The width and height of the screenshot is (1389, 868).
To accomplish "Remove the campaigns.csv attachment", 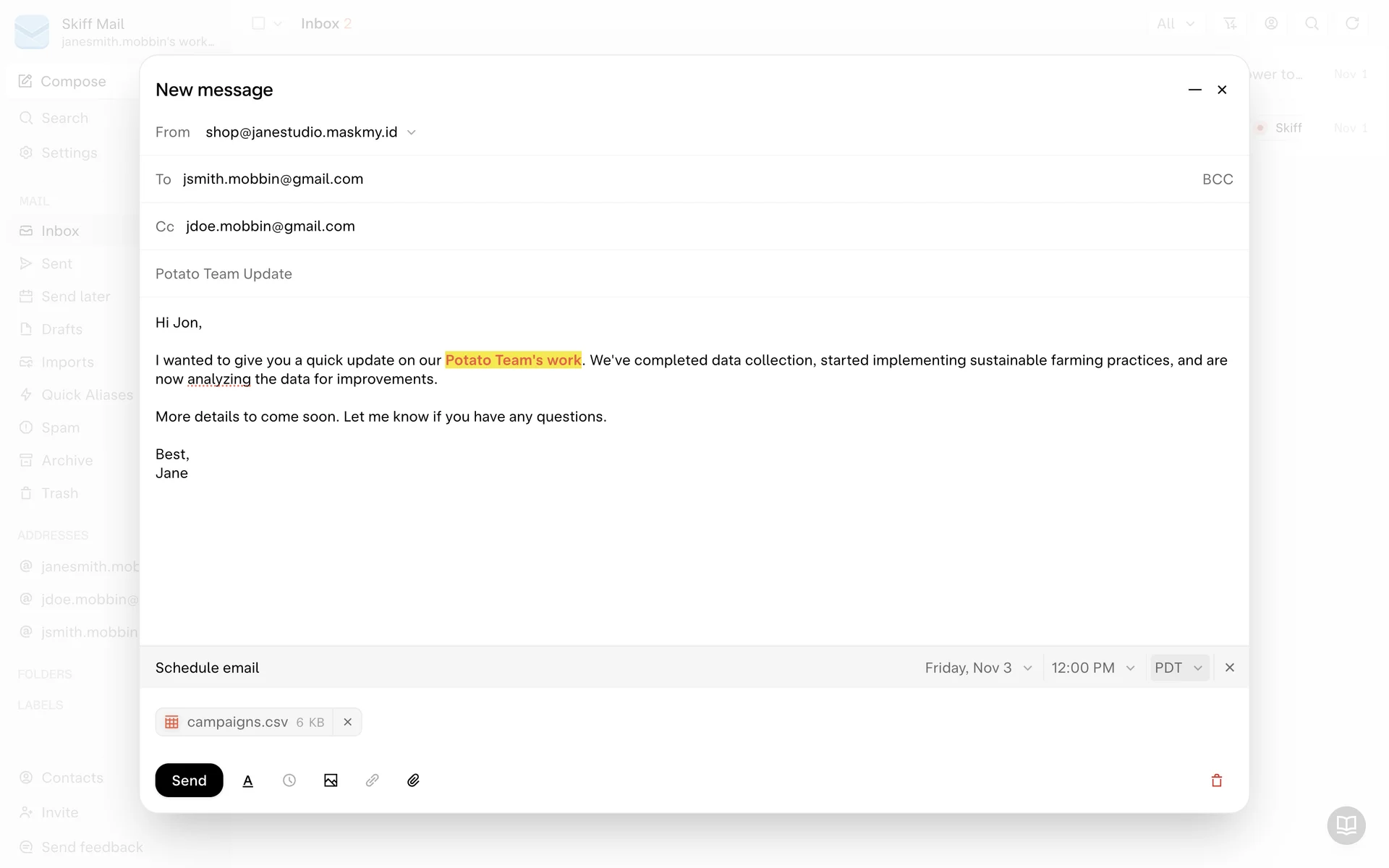I will [x=347, y=722].
